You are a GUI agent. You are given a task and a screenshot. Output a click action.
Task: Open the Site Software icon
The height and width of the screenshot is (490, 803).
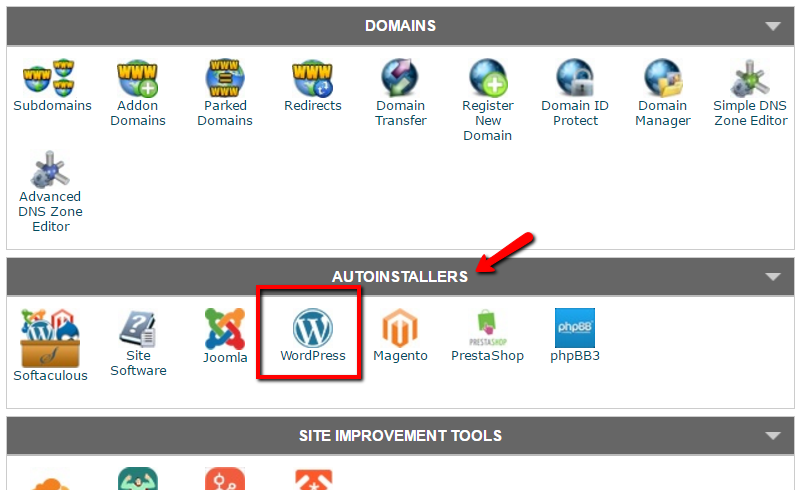138,328
